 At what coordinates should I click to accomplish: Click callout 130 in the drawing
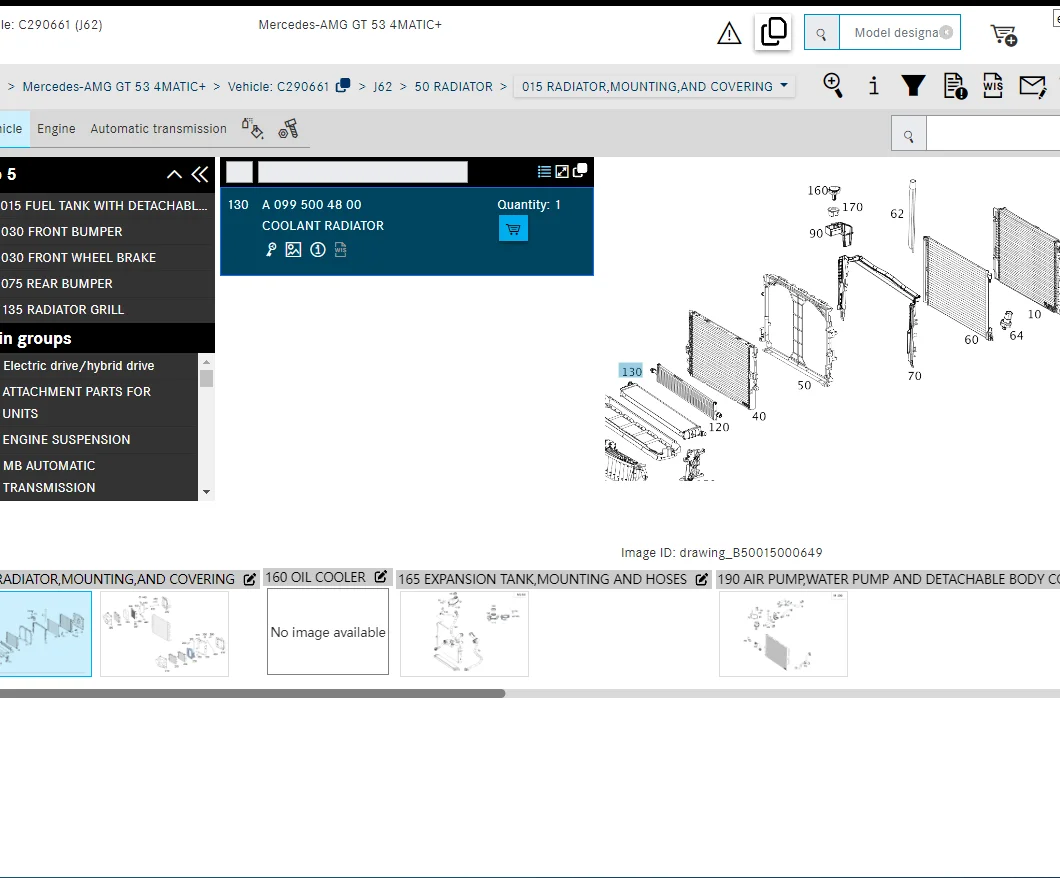[x=631, y=371]
